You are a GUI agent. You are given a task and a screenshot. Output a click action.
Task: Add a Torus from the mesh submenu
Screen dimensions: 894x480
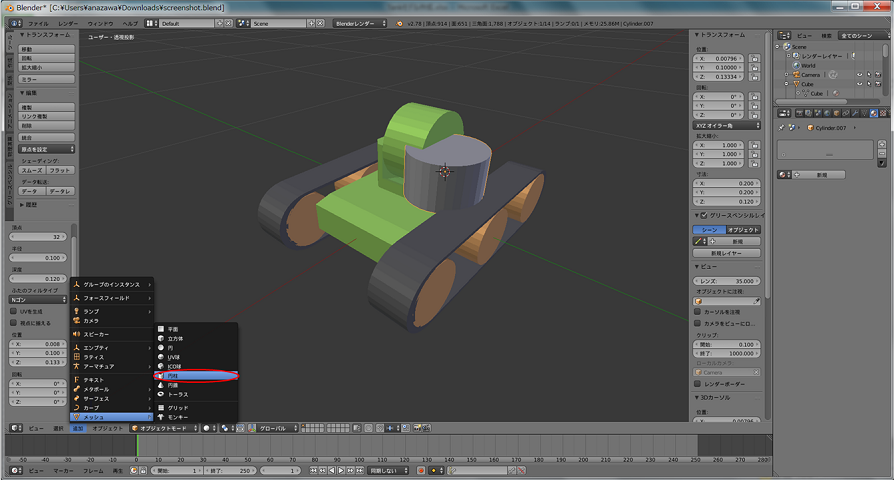point(176,393)
